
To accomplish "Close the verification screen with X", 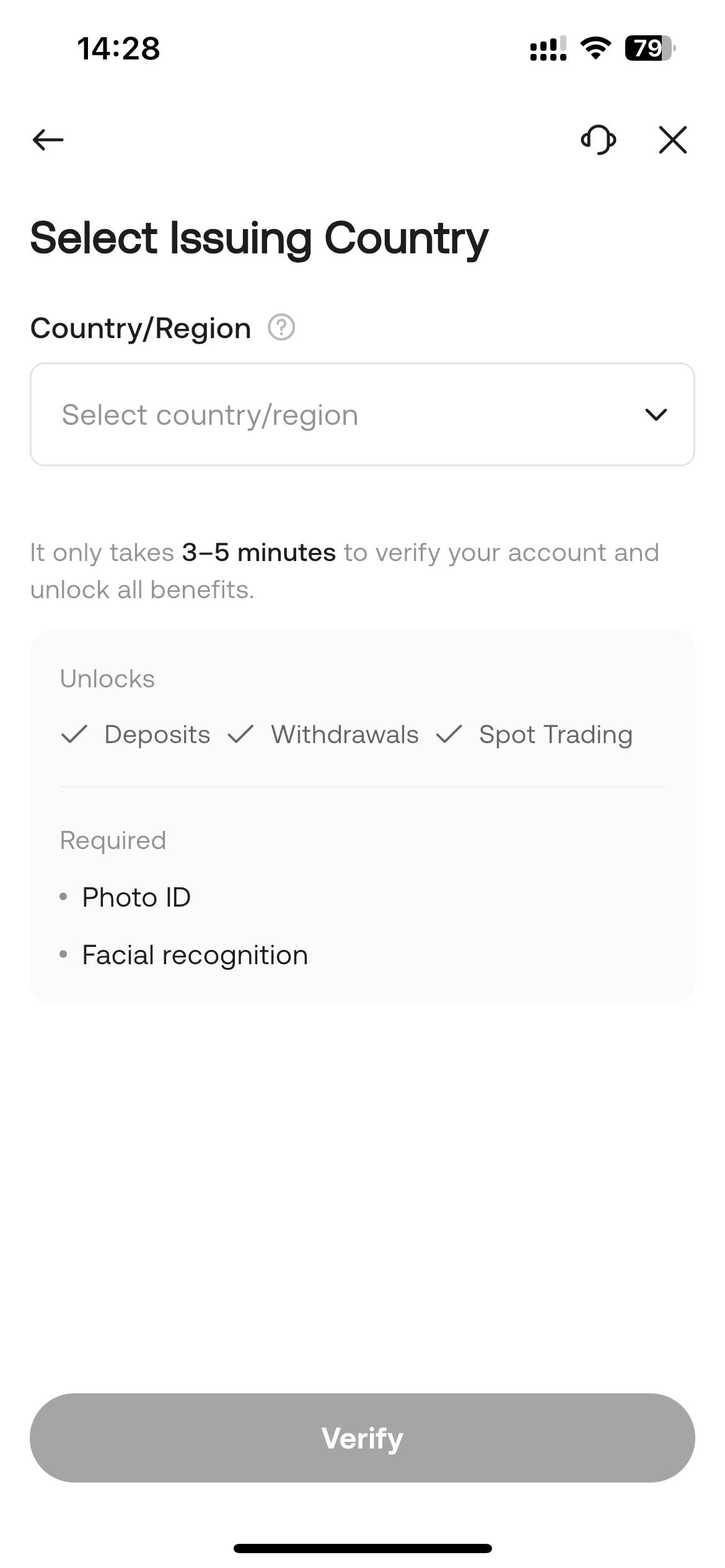I will click(672, 139).
